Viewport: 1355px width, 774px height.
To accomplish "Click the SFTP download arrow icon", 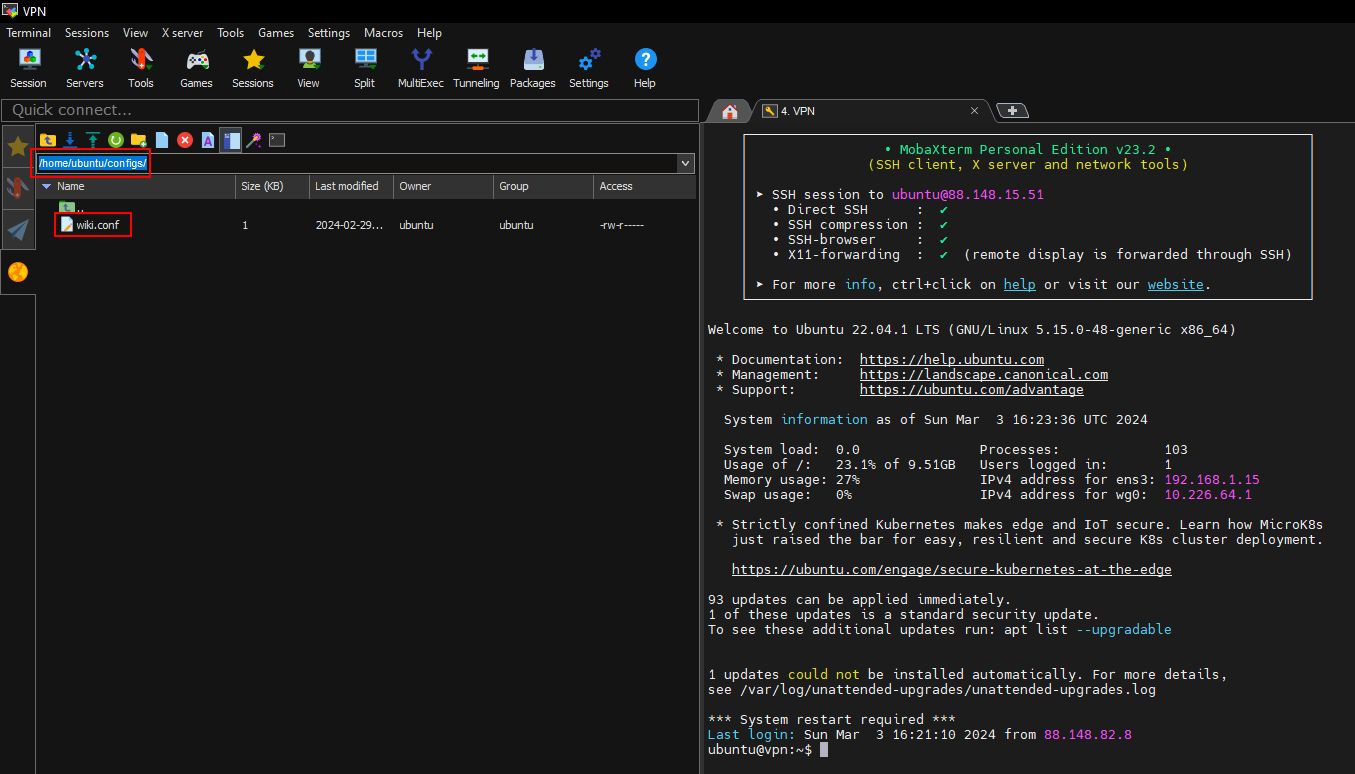I will pyautogui.click(x=70, y=140).
